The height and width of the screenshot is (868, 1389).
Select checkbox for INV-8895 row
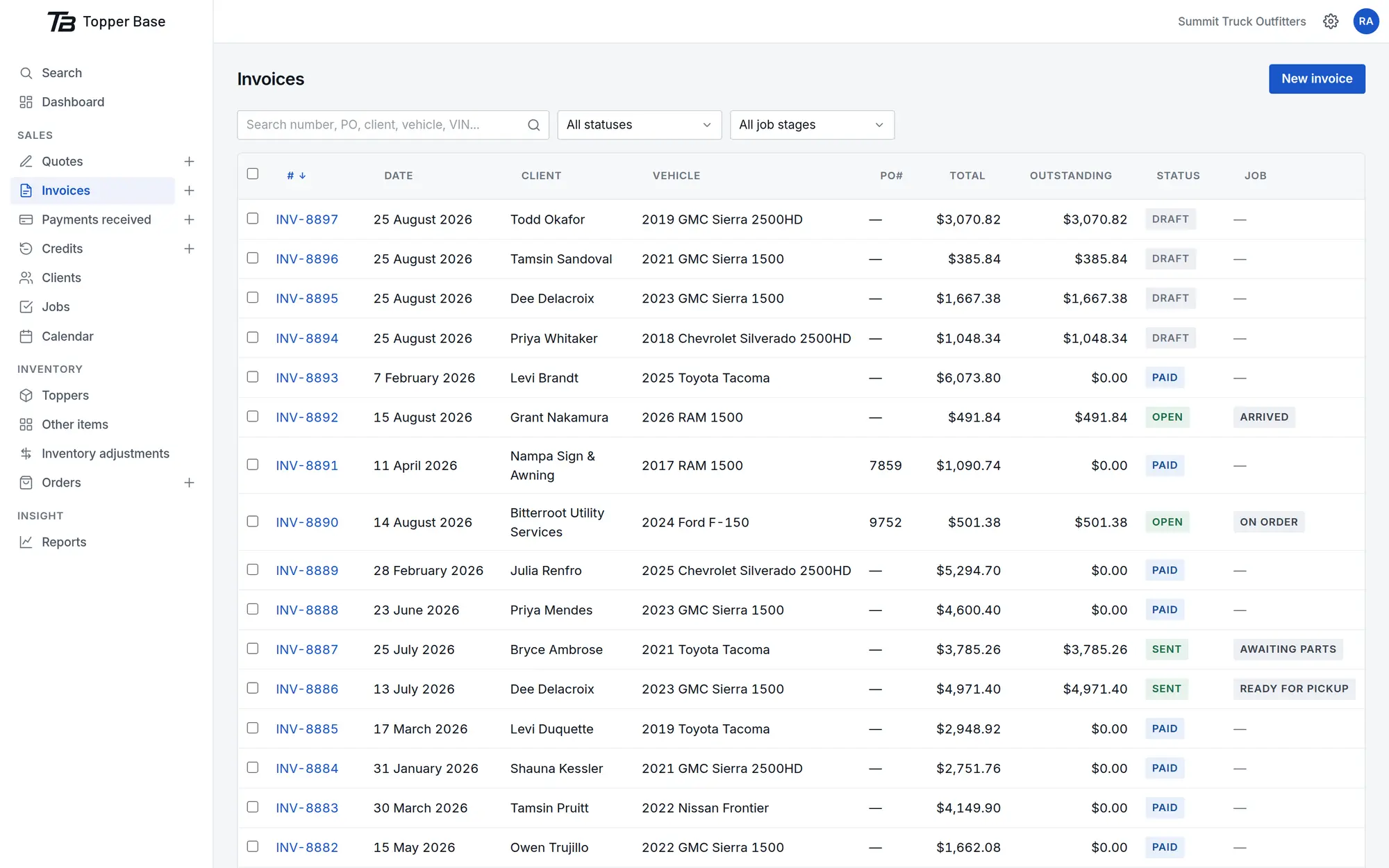click(x=253, y=297)
